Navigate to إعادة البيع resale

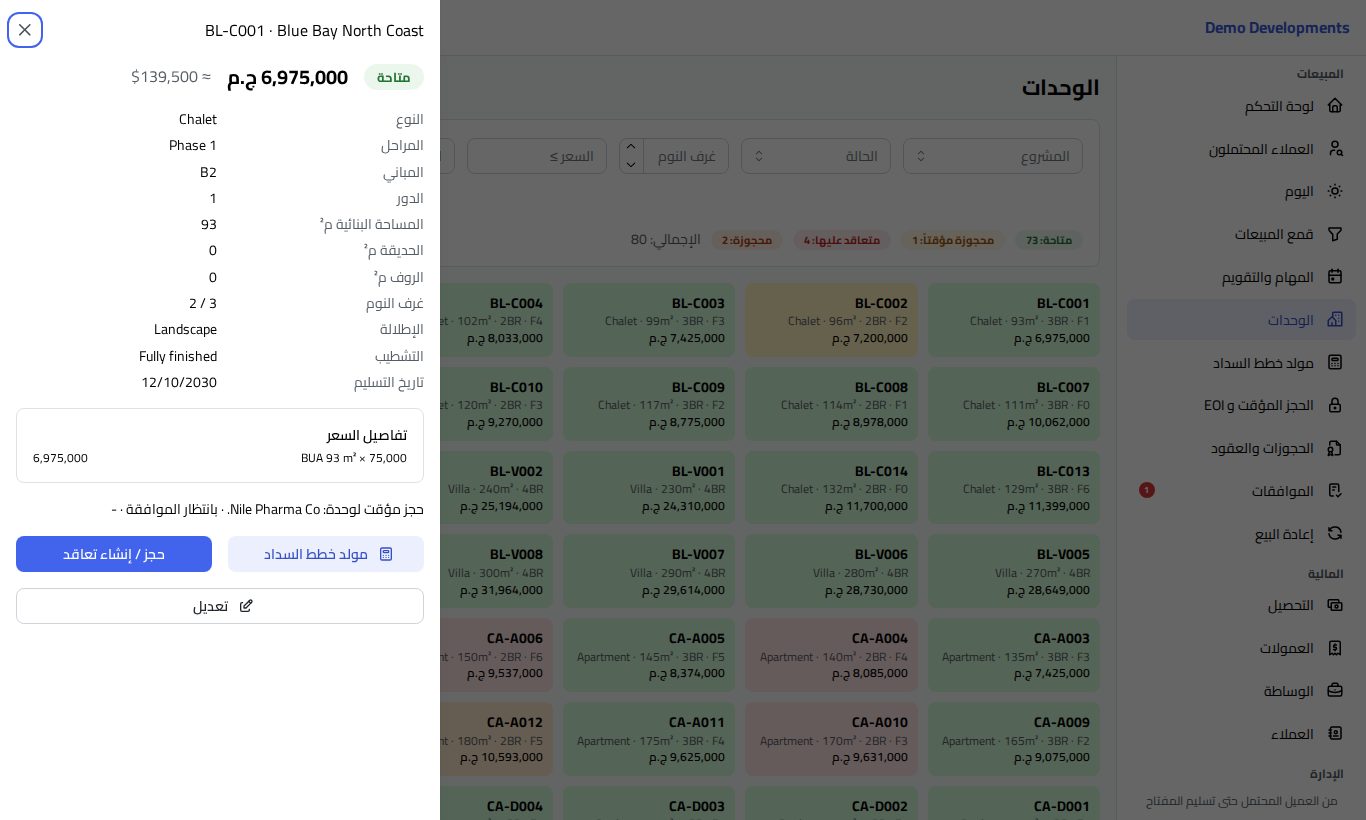(x=1241, y=534)
